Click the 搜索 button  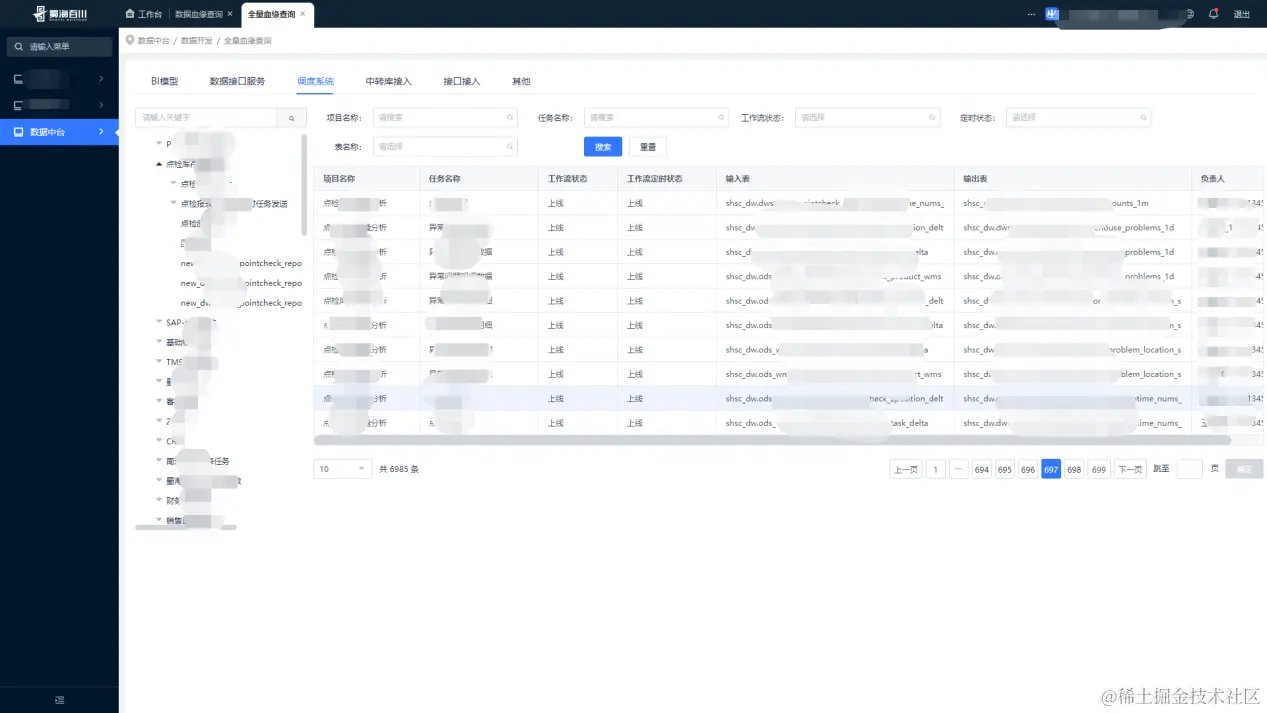603,147
